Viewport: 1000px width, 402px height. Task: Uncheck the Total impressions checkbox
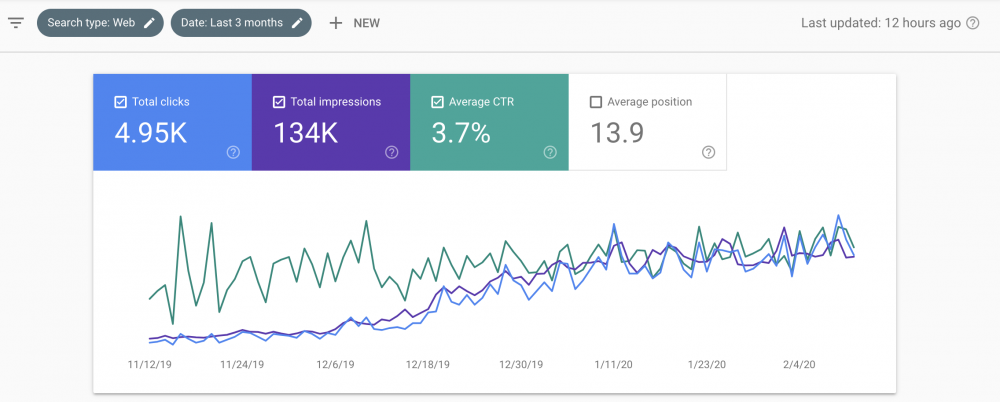278,102
